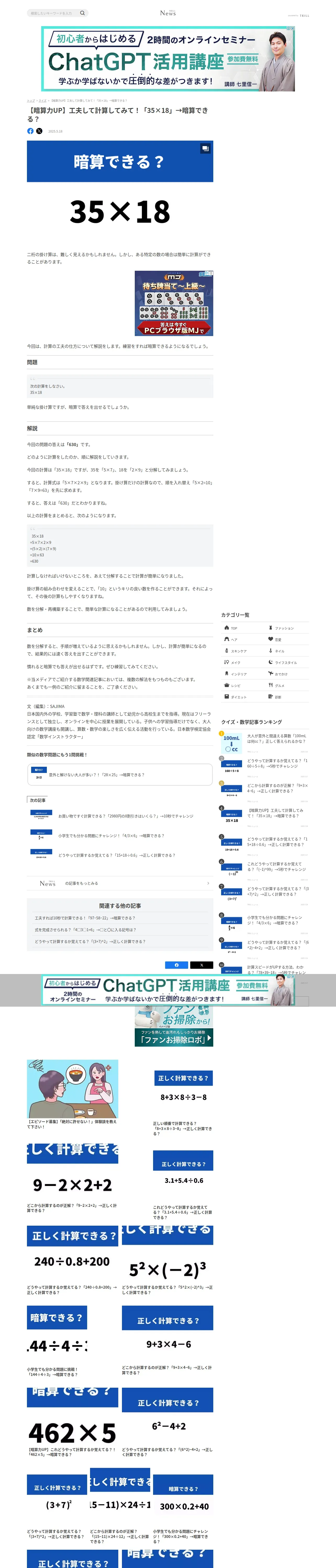The image size is (336, 1568).
Task: Open next article 「4/3×6」 暗算できる
Action: point(120,836)
